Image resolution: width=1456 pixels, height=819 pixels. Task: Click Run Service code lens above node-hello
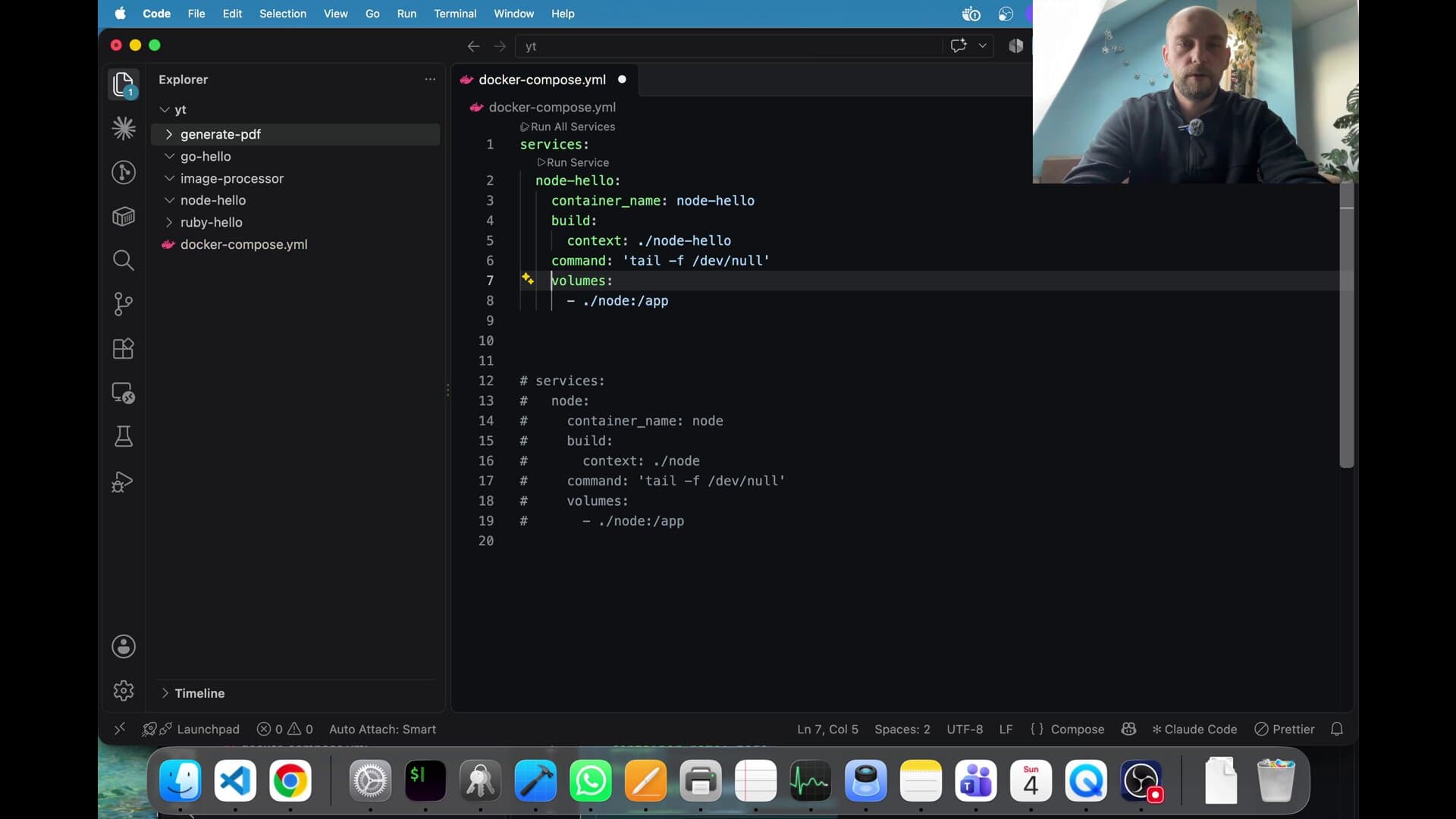(573, 162)
